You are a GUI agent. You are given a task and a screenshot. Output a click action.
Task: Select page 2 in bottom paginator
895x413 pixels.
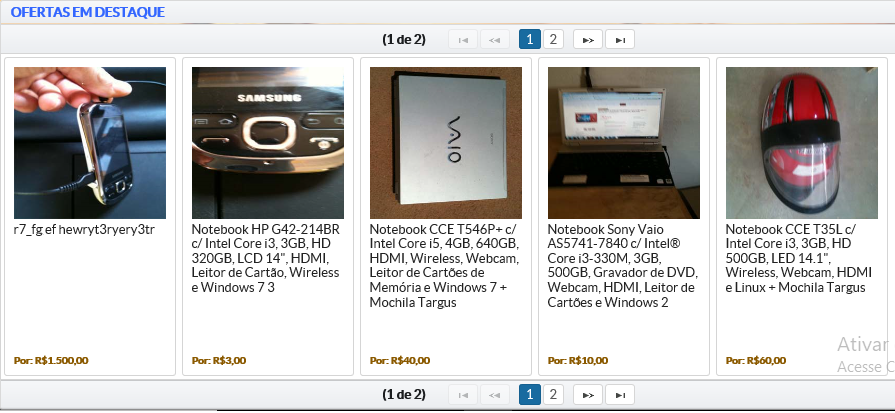pos(553,394)
